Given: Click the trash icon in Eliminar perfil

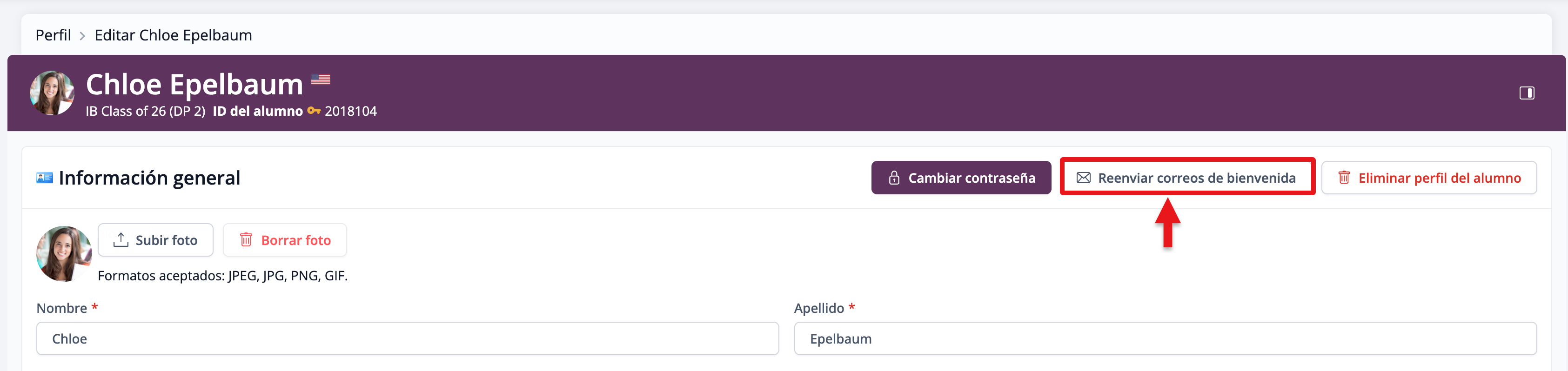Looking at the screenshot, I should (x=1343, y=178).
